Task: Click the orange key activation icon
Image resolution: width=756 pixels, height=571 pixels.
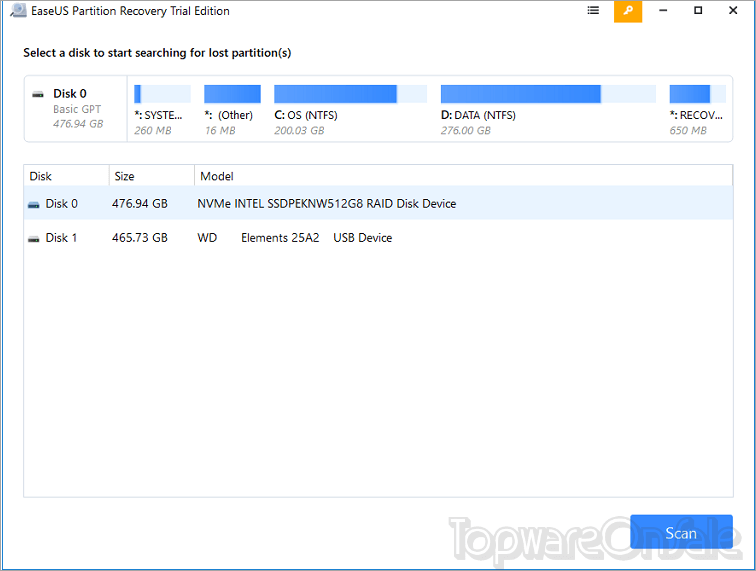Action: (x=628, y=11)
